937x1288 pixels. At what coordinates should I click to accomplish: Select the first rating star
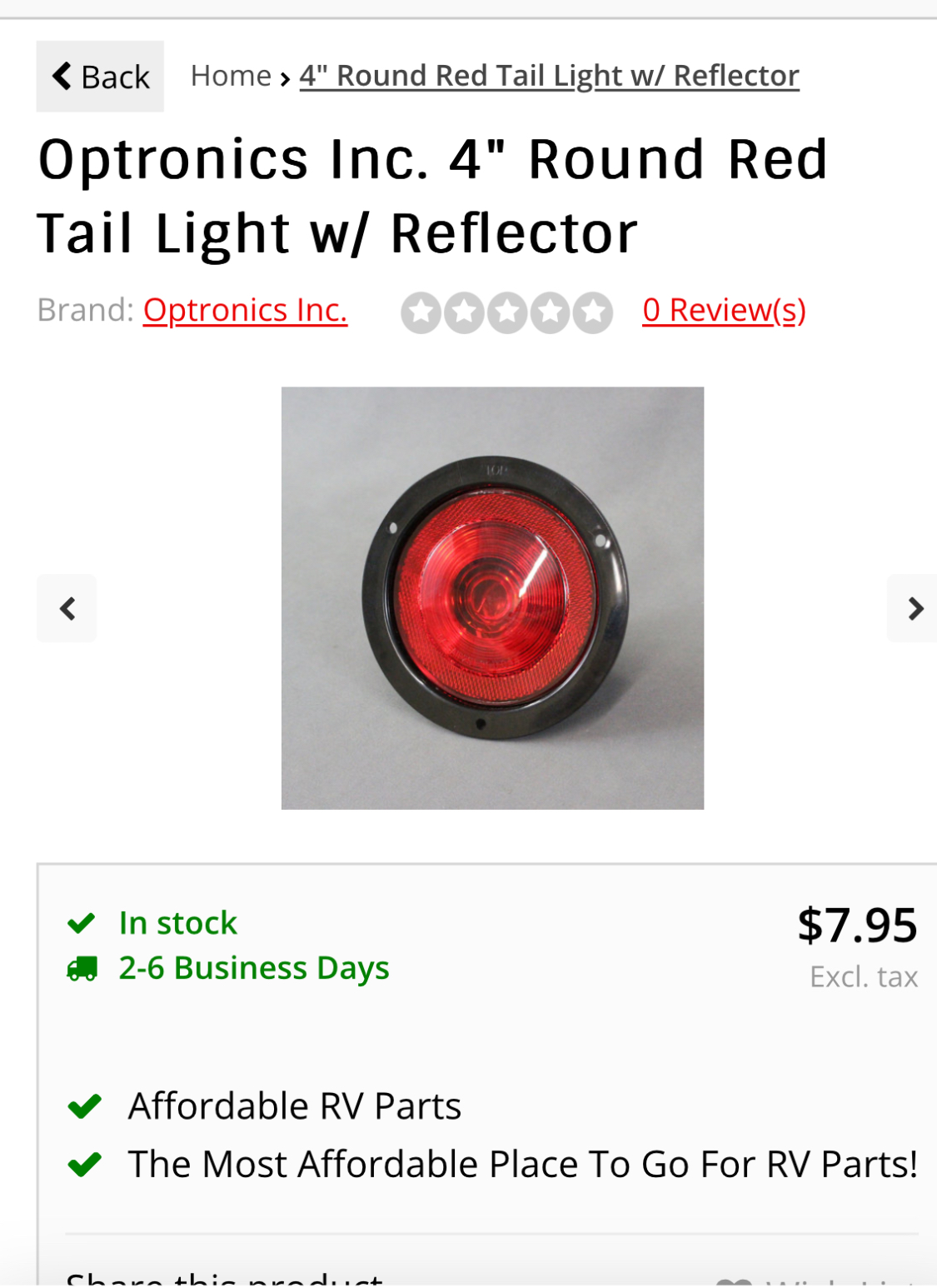point(421,313)
